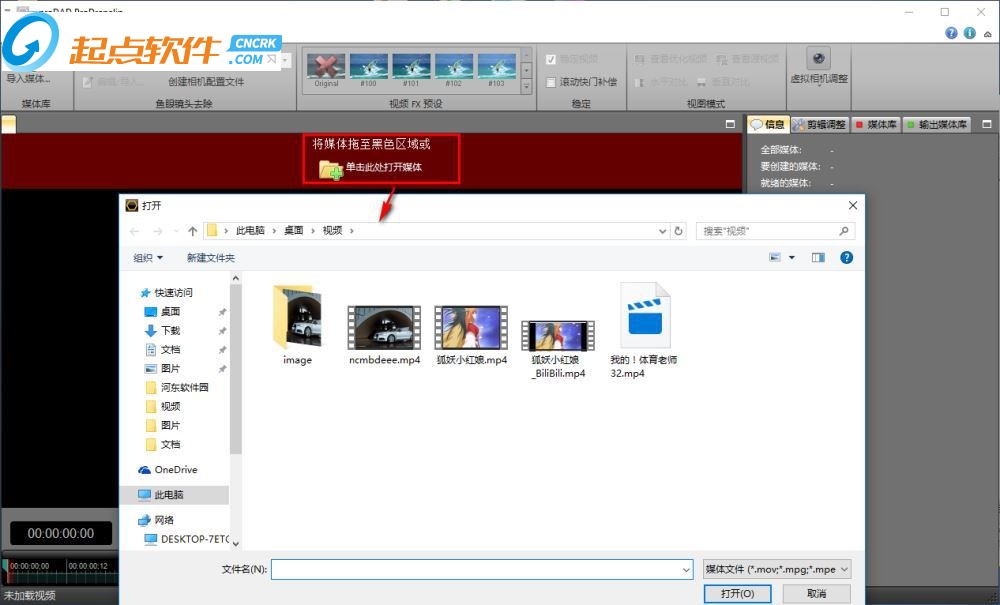Select 我的！体育老师32.mp4 file

644,330
